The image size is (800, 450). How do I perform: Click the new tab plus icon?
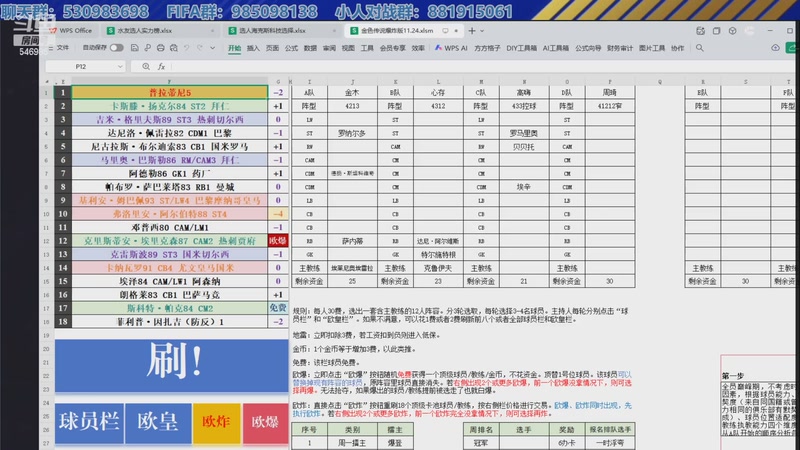472,31
